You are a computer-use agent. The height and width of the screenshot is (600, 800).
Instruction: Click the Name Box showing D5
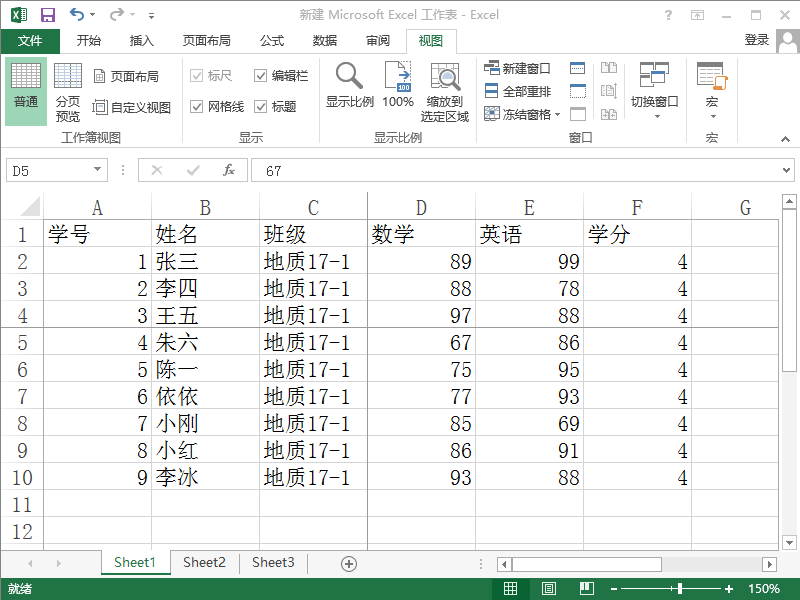coord(57,170)
